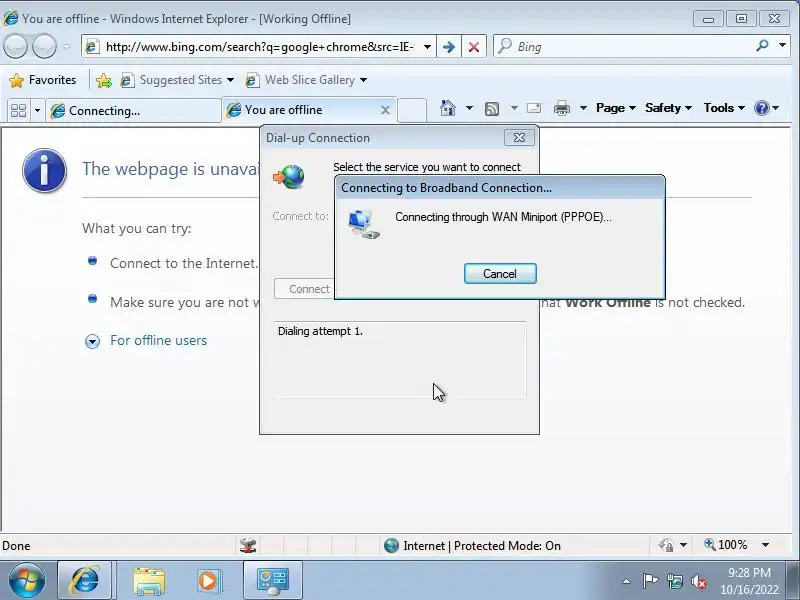Expand the For offline users section
The width and height of the screenshot is (800, 600).
tap(92, 341)
